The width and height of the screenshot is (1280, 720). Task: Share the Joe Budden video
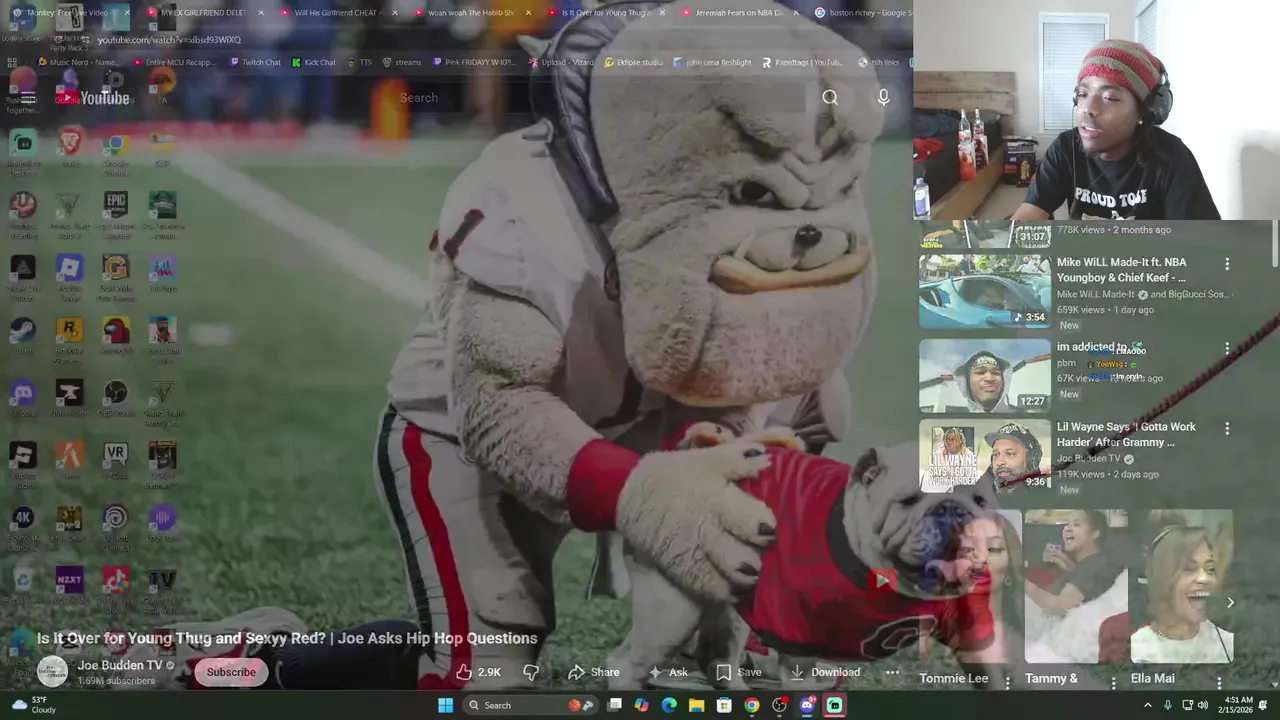tap(594, 672)
